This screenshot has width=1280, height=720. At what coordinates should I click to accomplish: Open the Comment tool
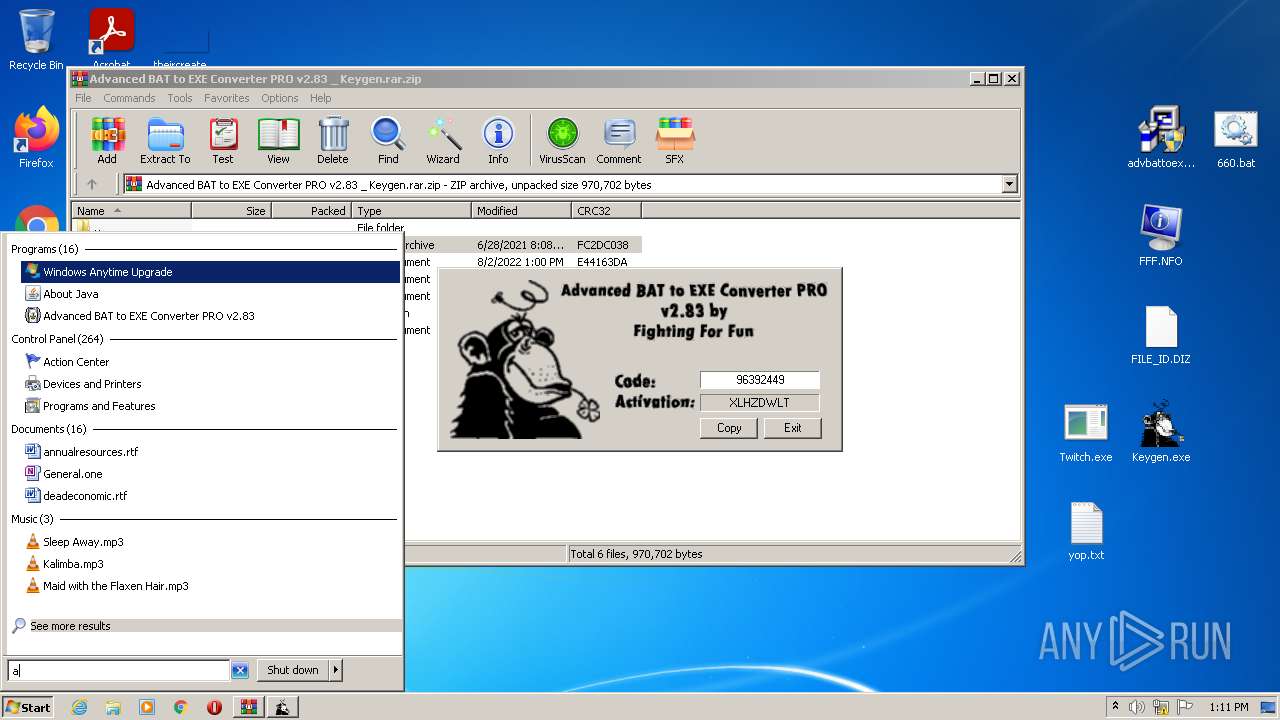[619, 140]
